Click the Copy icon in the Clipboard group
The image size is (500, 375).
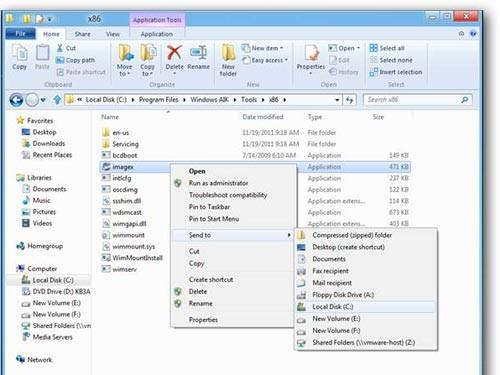pyautogui.click(x=20, y=57)
